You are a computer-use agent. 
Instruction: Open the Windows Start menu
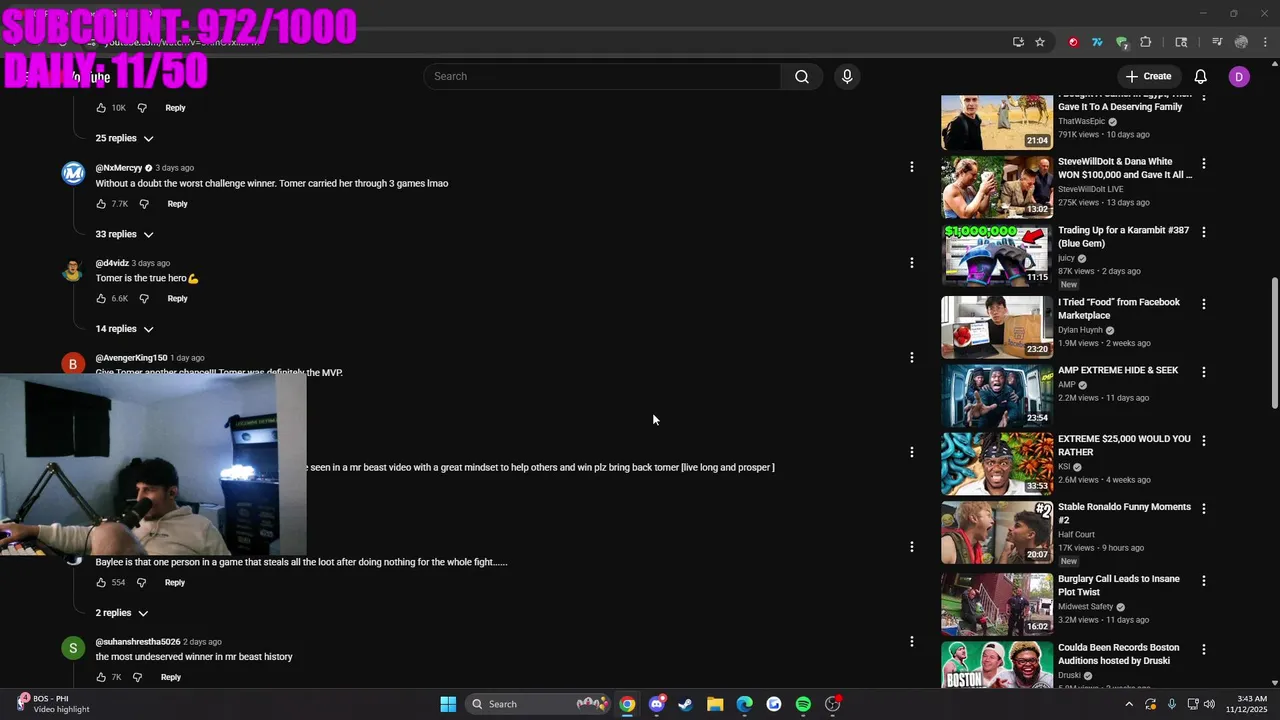(x=448, y=704)
